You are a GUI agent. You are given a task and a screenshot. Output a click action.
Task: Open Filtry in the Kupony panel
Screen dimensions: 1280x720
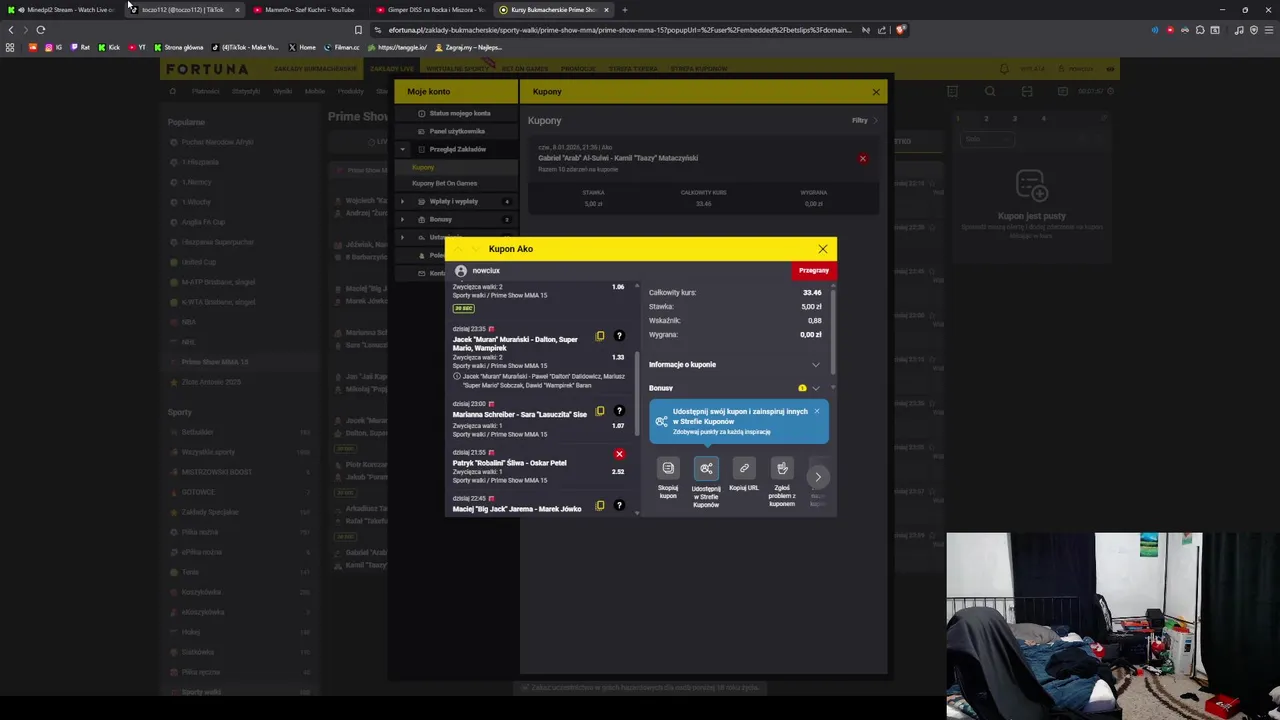click(864, 120)
